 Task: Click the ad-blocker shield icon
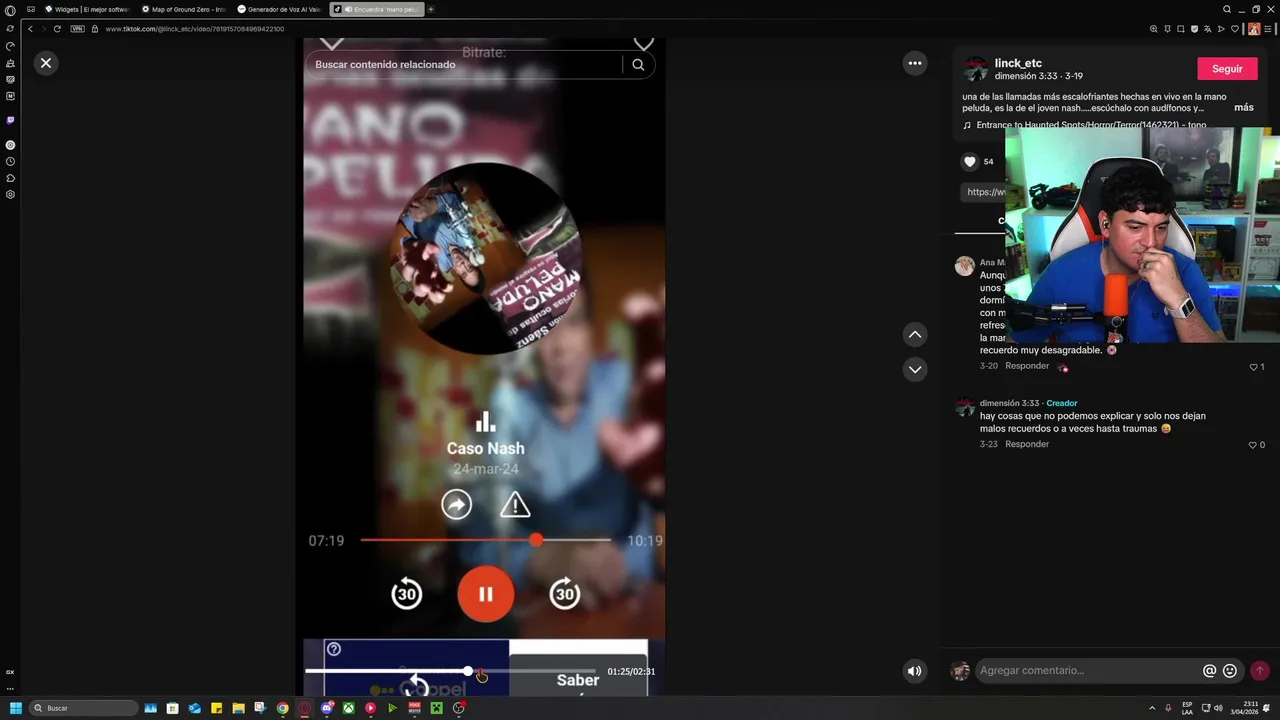pyautogui.click(x=1194, y=29)
